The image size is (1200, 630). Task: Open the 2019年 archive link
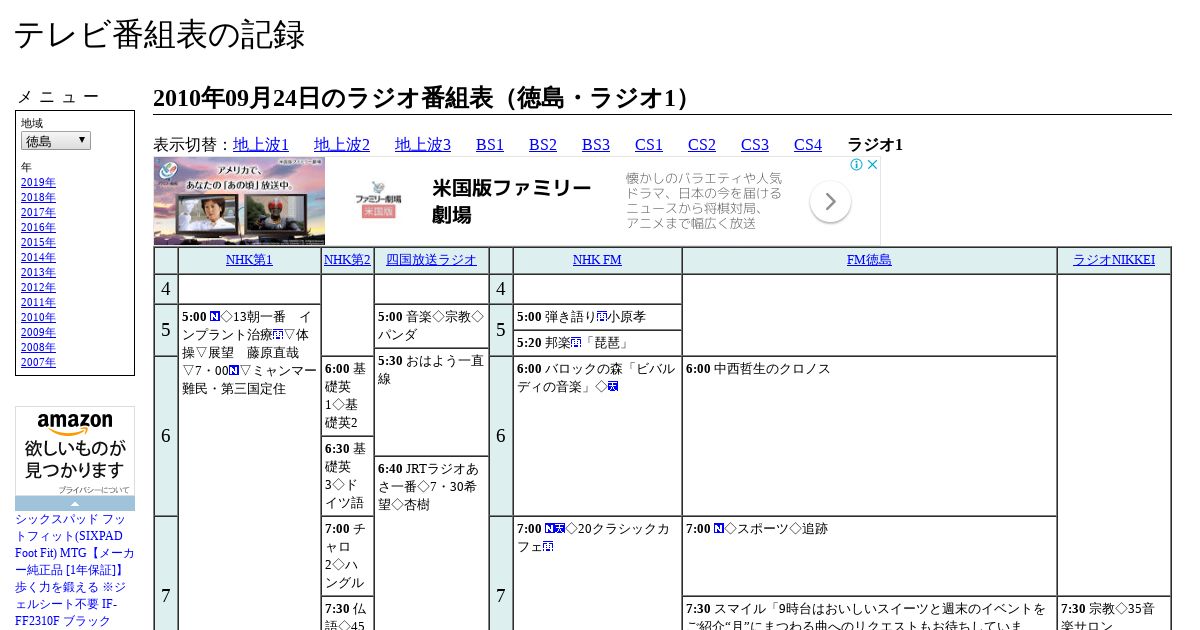pyautogui.click(x=38, y=182)
